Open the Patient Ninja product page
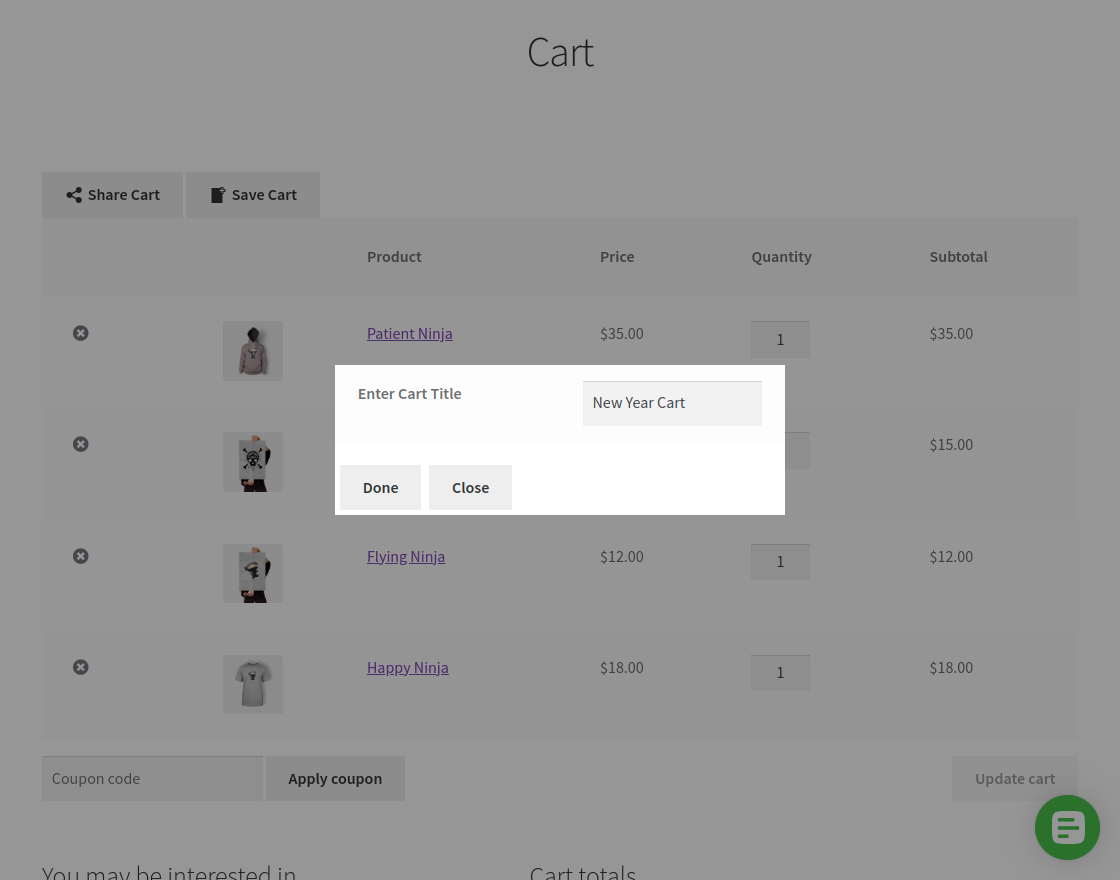Image resolution: width=1120 pixels, height=880 pixels. point(409,333)
